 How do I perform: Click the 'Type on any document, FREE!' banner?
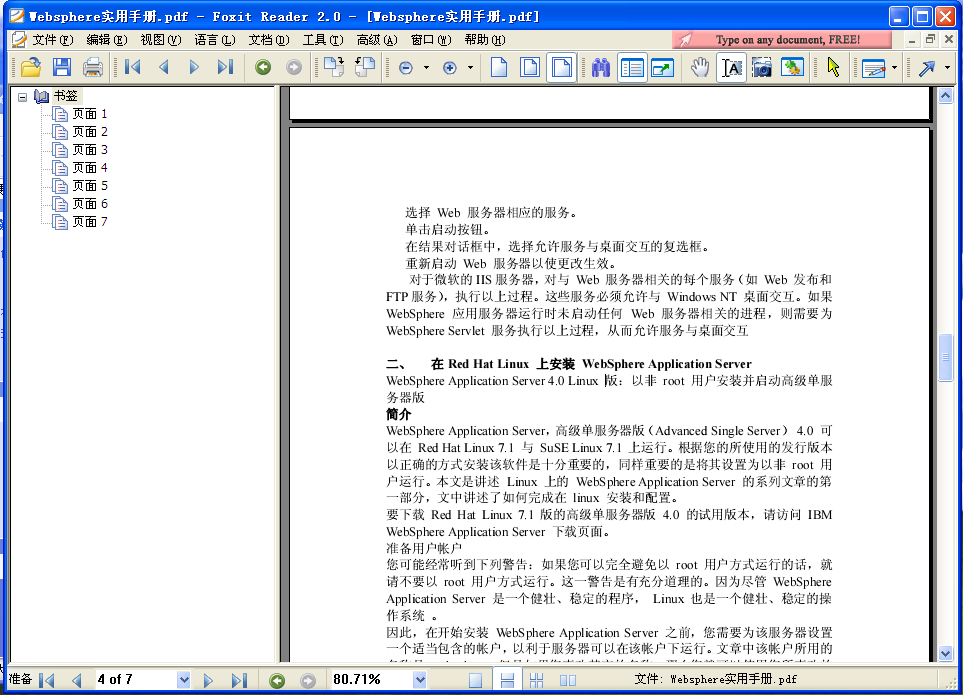pos(782,40)
